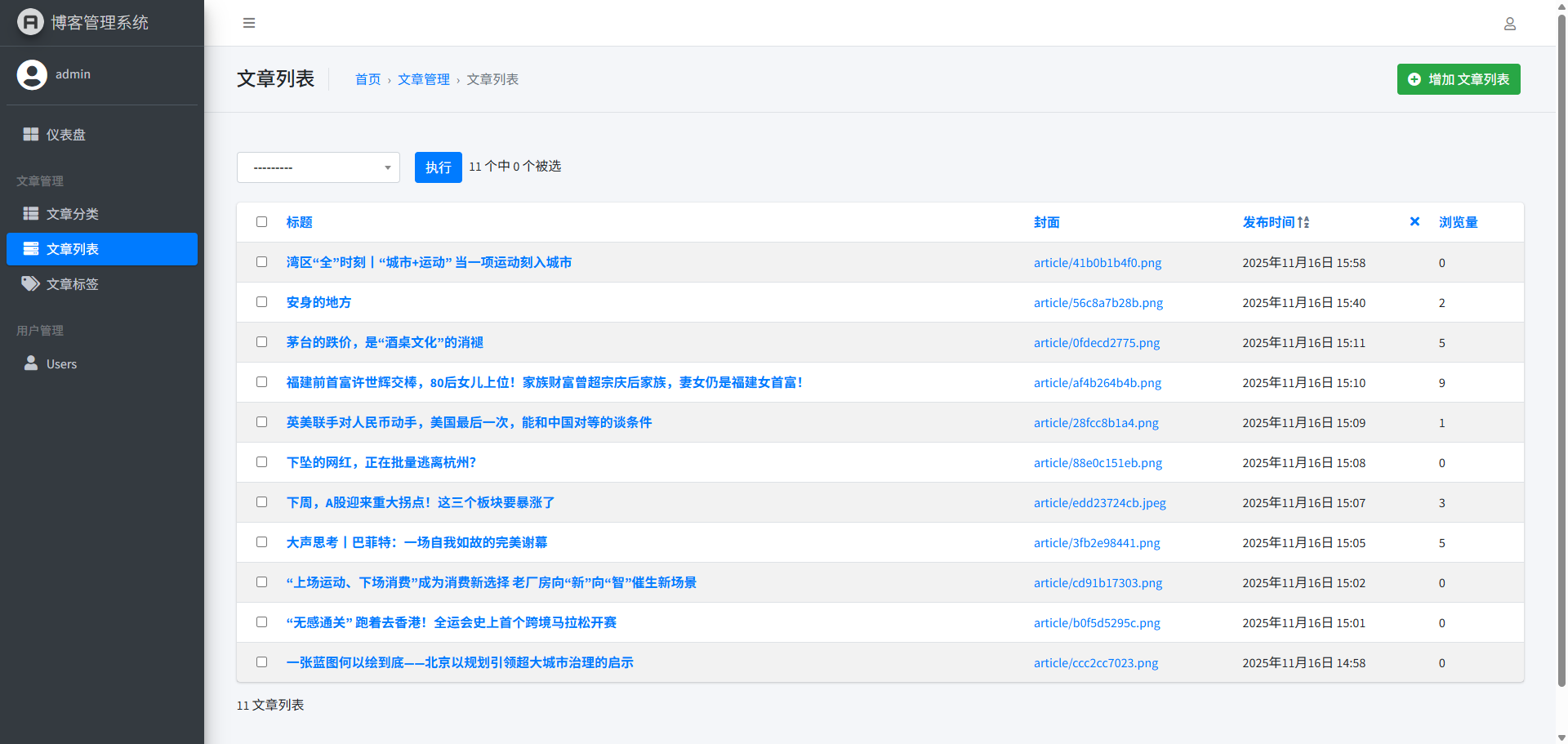Open article 下坠的网红，正在批量逃离杭州
The width and height of the screenshot is (1568, 744).
click(x=381, y=462)
